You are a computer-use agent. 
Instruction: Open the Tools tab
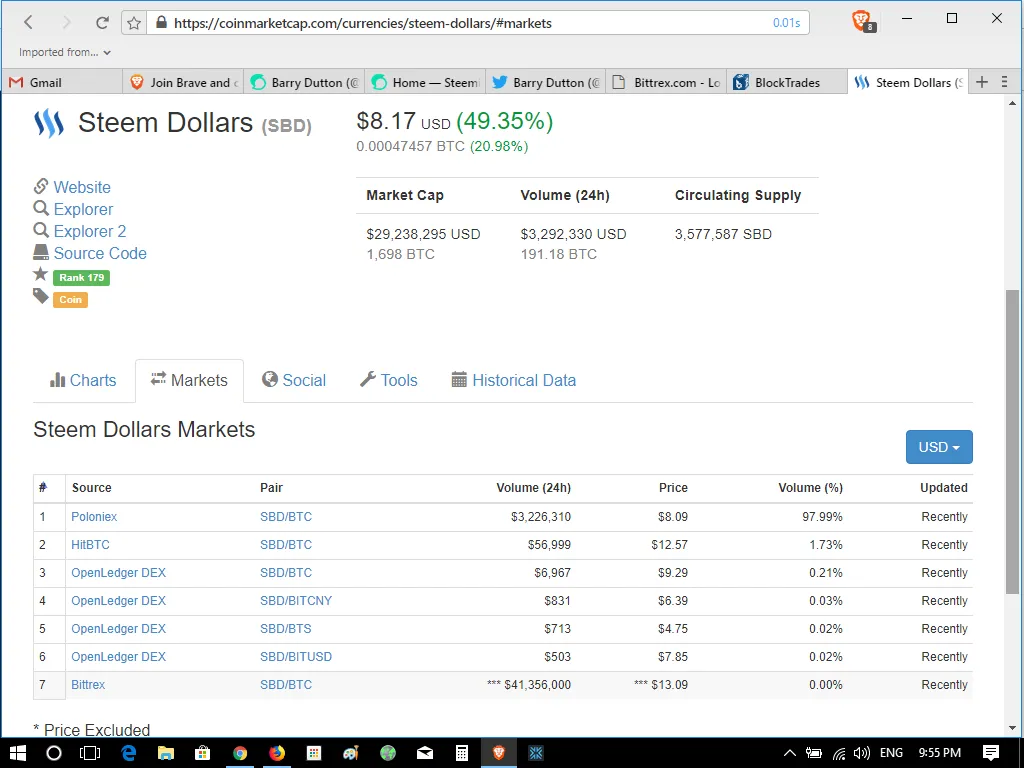[389, 380]
